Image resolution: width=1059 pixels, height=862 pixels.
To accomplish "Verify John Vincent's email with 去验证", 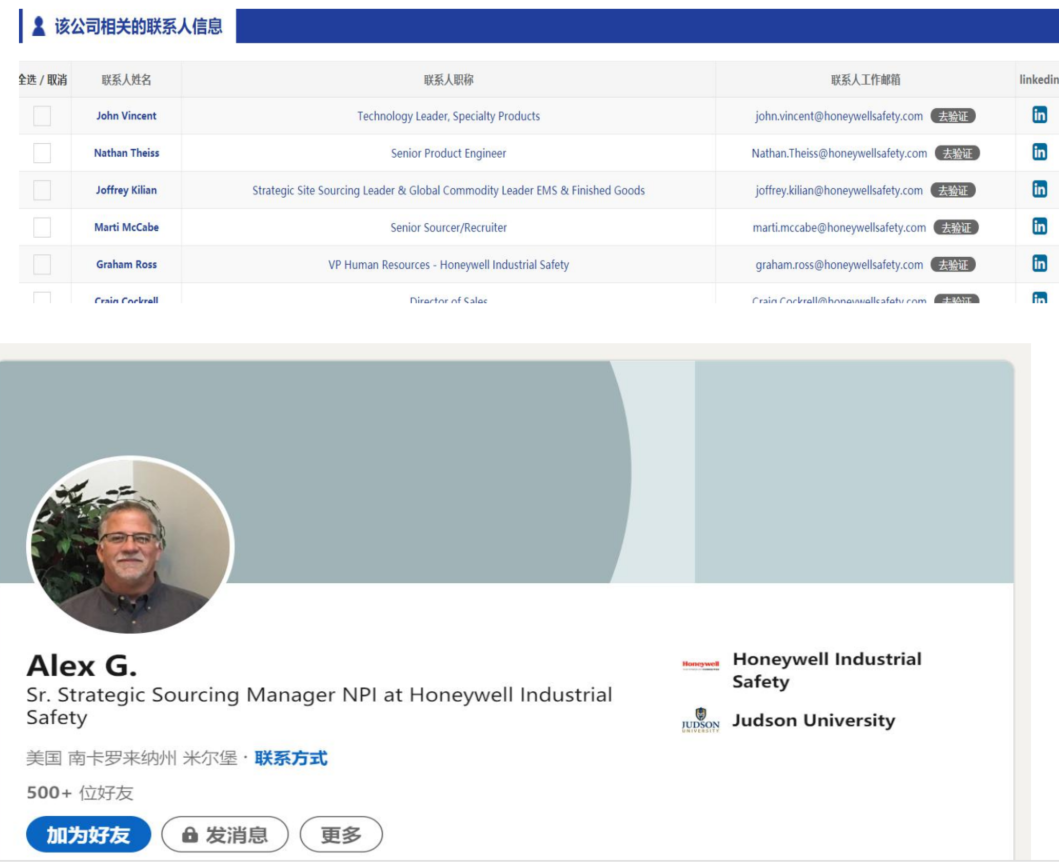I will 953,116.
